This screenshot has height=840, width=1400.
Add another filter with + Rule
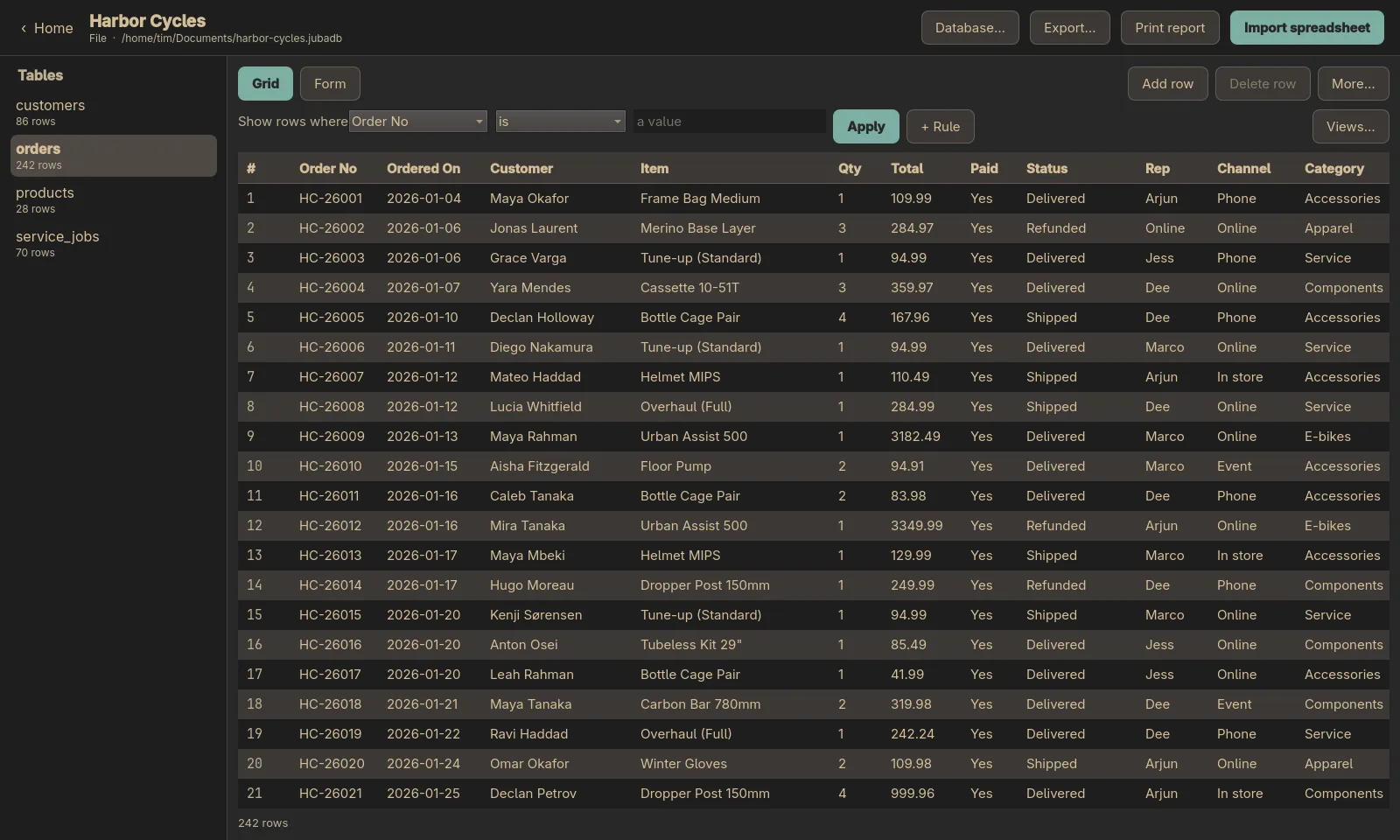click(940, 127)
